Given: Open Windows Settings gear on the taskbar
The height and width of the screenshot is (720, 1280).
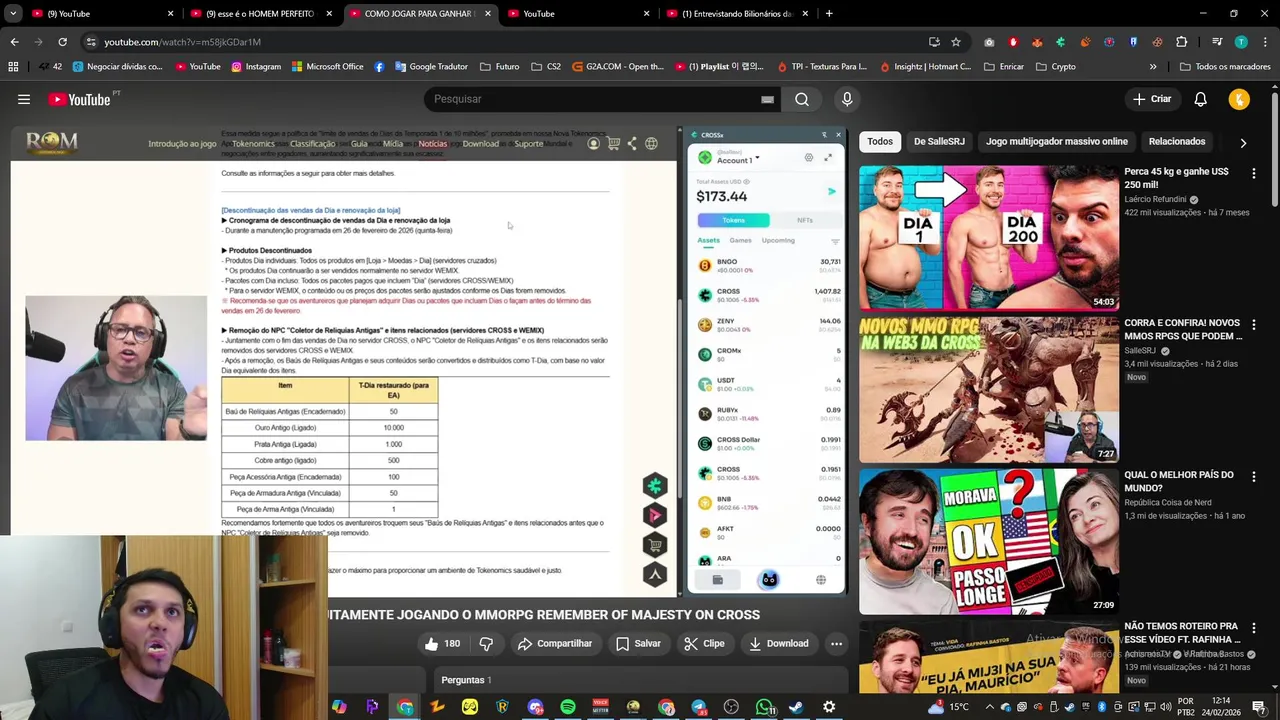Looking at the screenshot, I should coord(829,707).
